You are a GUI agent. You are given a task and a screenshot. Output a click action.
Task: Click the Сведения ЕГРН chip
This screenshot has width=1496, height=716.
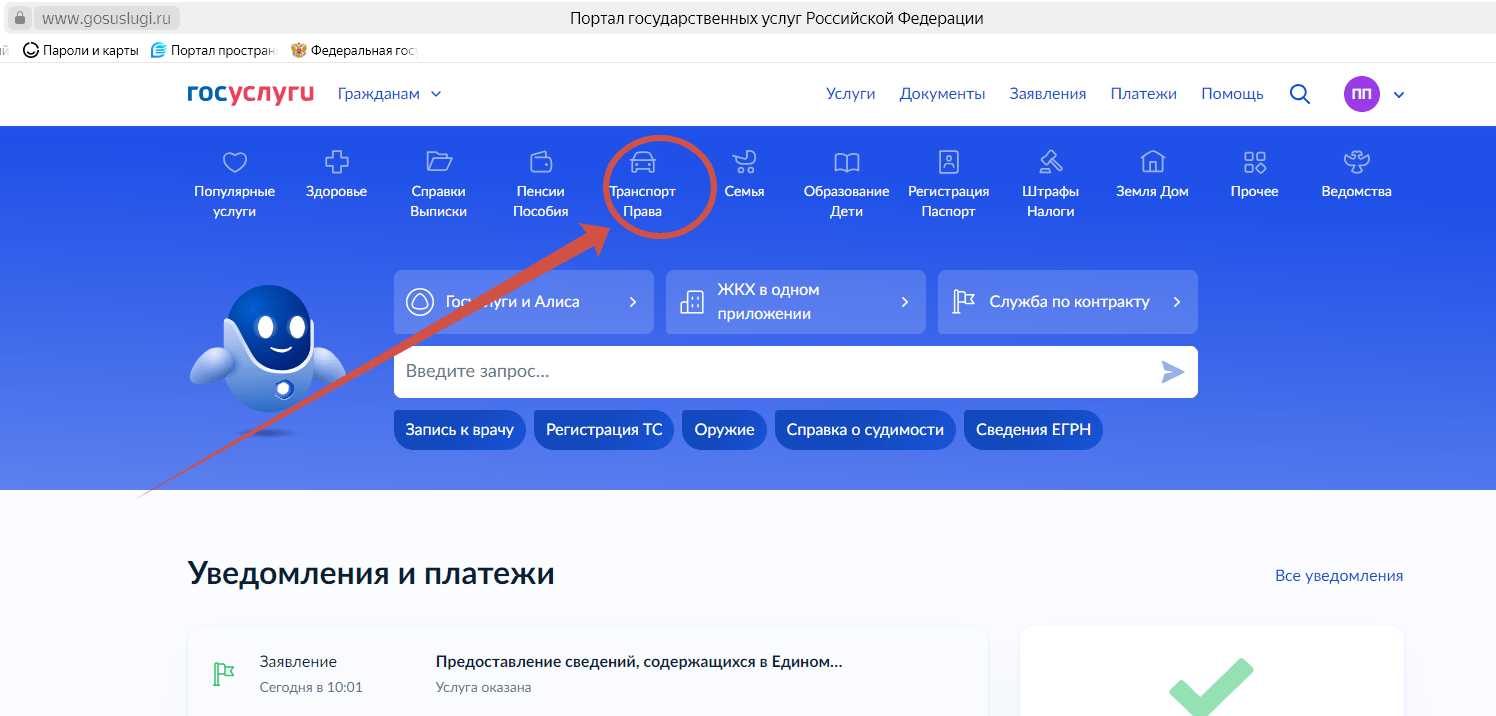point(1033,429)
